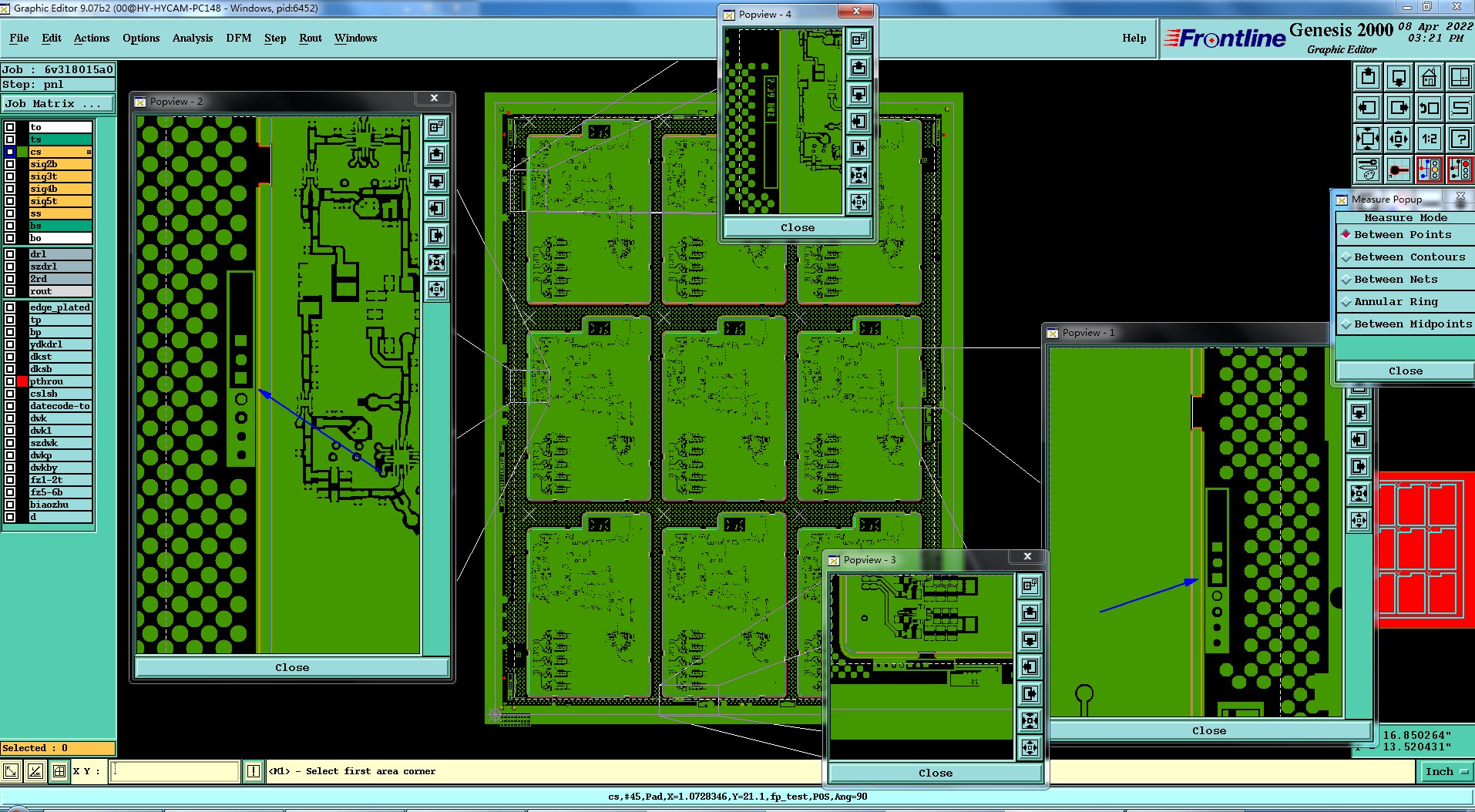Click the X Y coordinate input field
1475x812 pixels.
(x=175, y=770)
